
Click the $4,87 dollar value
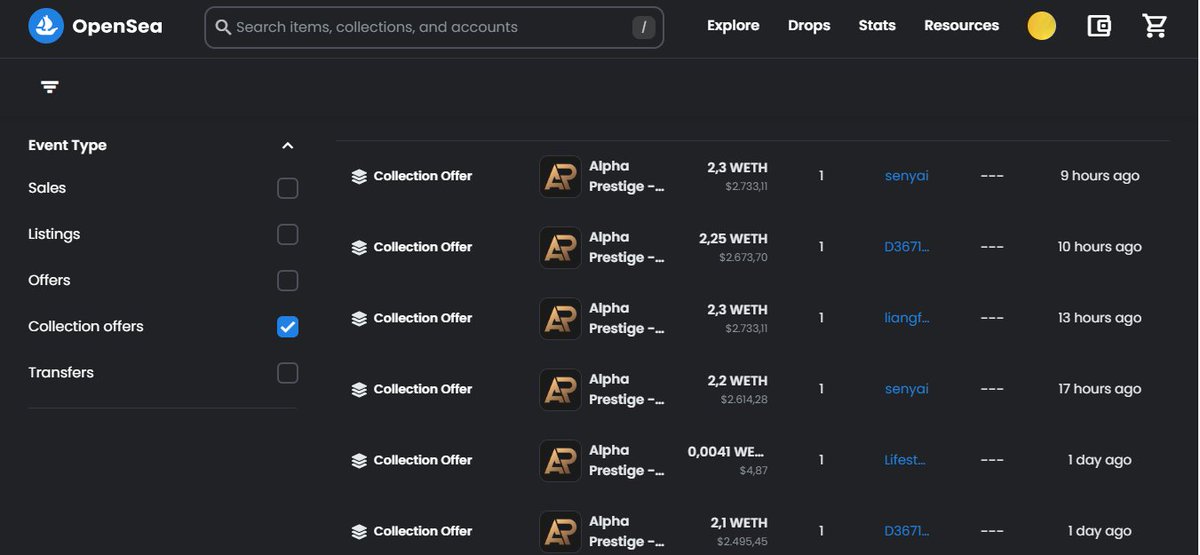[x=753, y=471]
